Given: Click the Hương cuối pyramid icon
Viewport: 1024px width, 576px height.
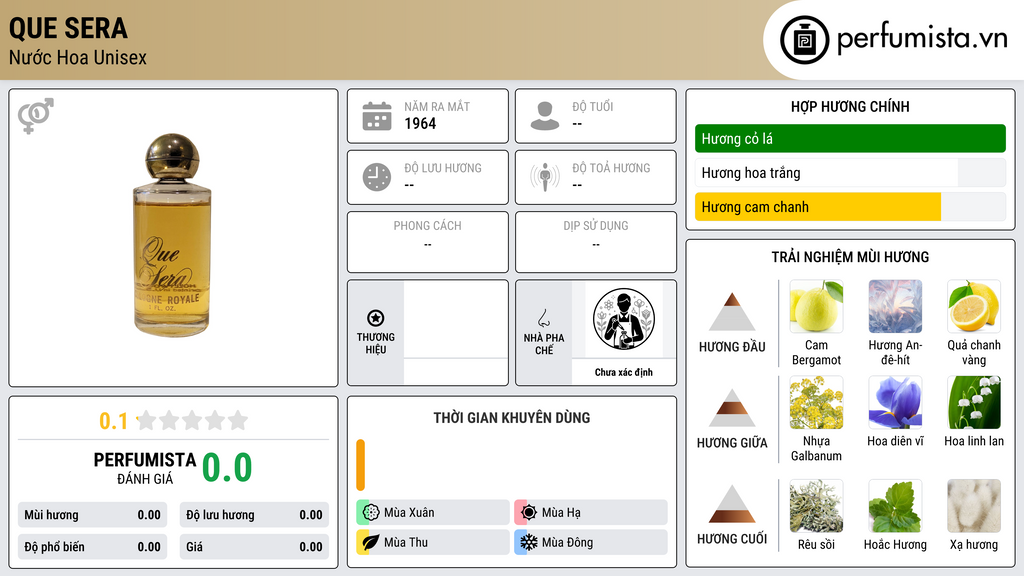Looking at the screenshot, I should [732, 504].
